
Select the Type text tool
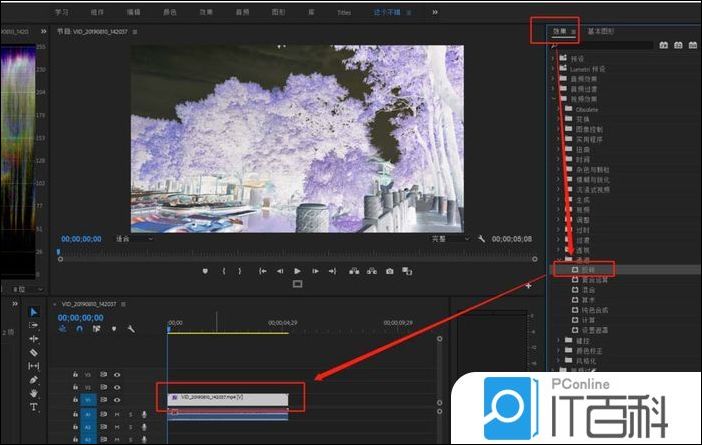point(33,407)
